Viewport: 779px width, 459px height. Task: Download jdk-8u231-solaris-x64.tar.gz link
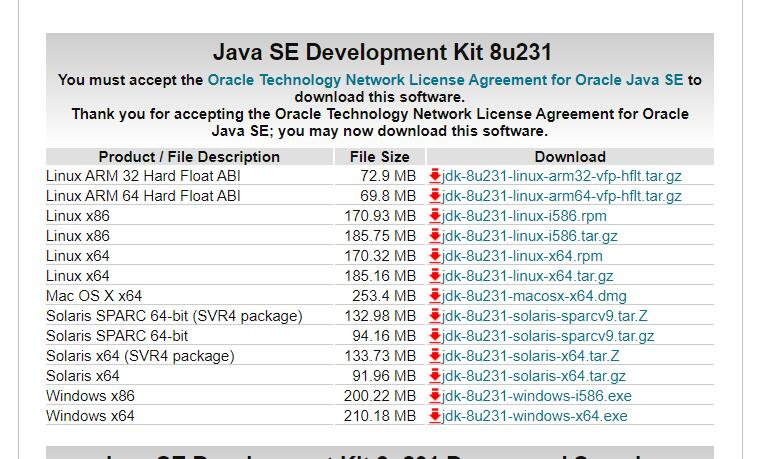[534, 376]
